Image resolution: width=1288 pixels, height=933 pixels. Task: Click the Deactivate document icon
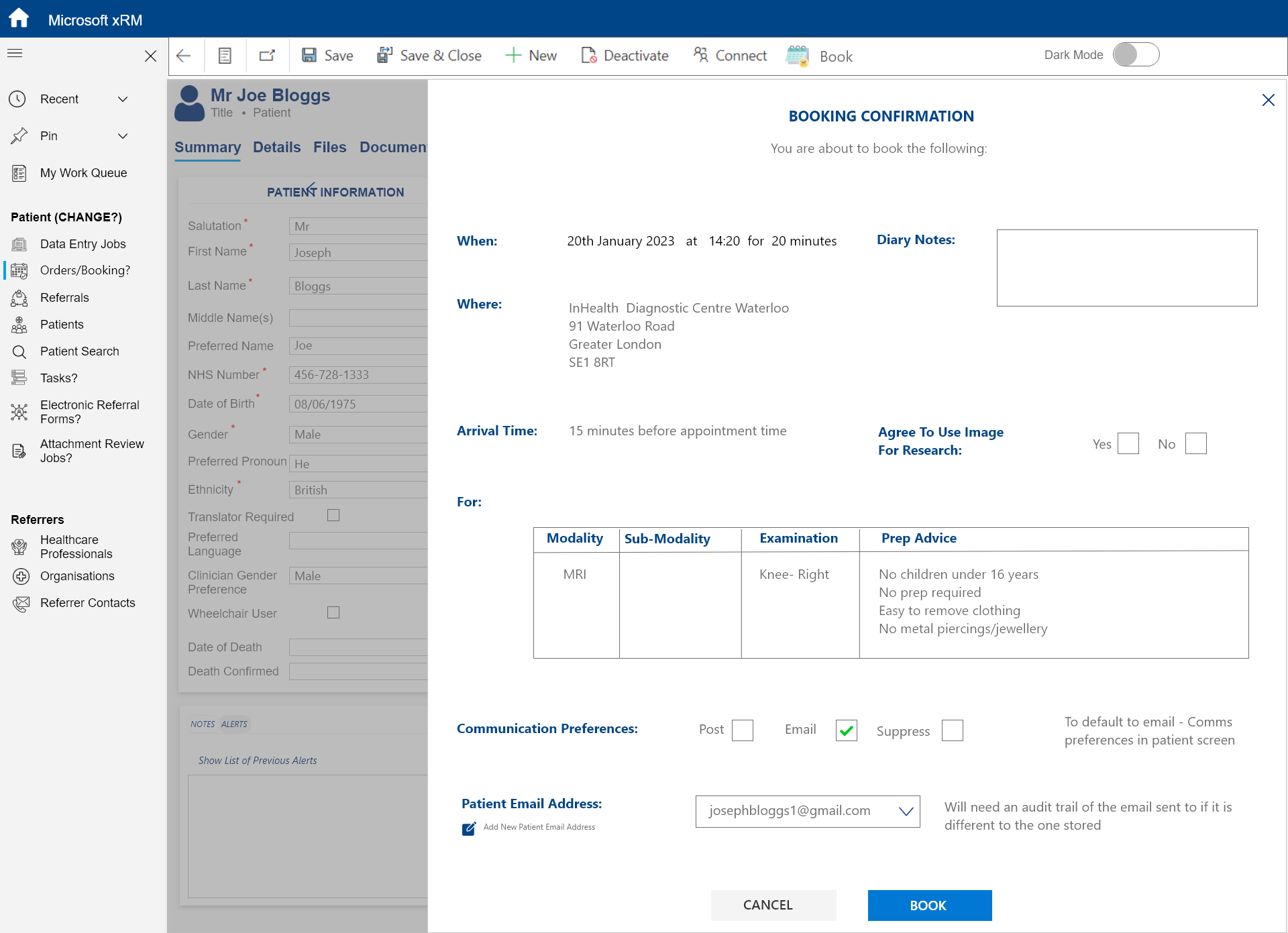pyautogui.click(x=588, y=55)
